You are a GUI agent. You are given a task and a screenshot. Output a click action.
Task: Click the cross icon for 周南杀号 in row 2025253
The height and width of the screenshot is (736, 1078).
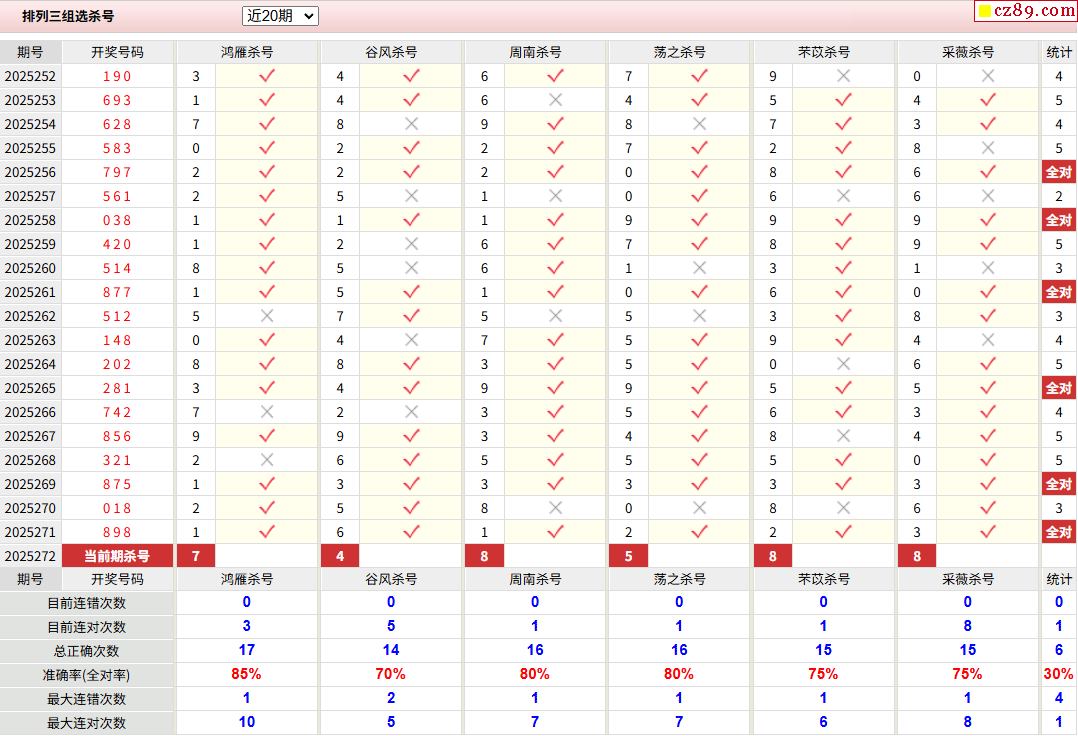click(555, 100)
